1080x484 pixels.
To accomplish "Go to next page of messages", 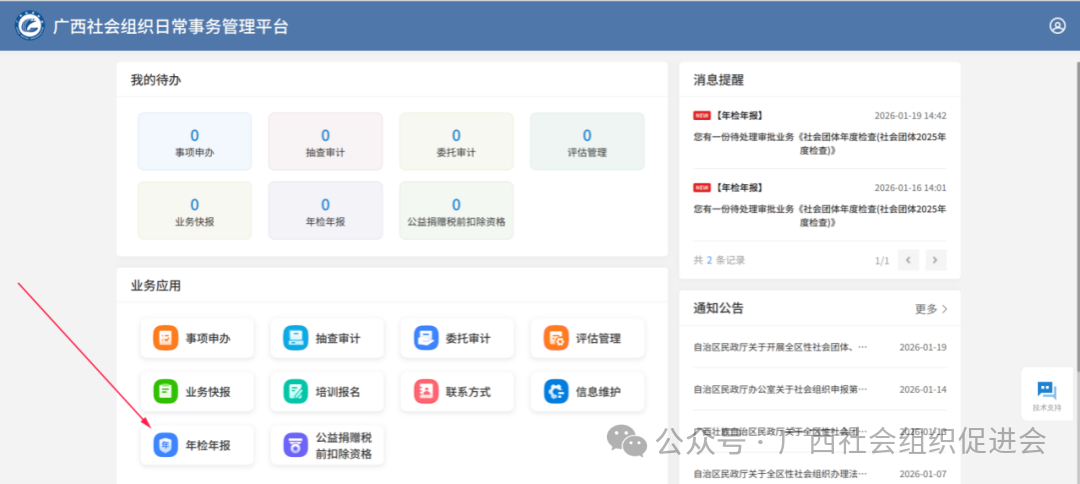I will click(x=936, y=260).
